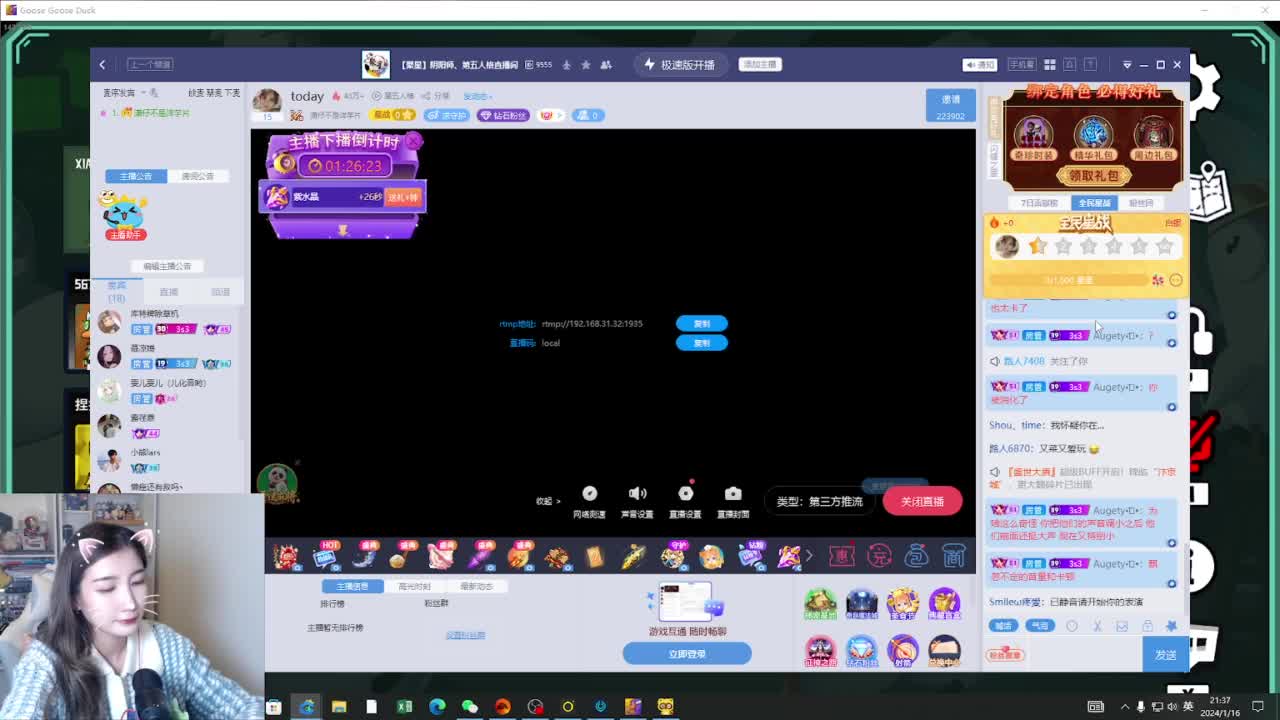This screenshot has width=1280, height=720.
Task: Click the grid layout icon in title bar
Action: pyautogui.click(x=1050, y=65)
